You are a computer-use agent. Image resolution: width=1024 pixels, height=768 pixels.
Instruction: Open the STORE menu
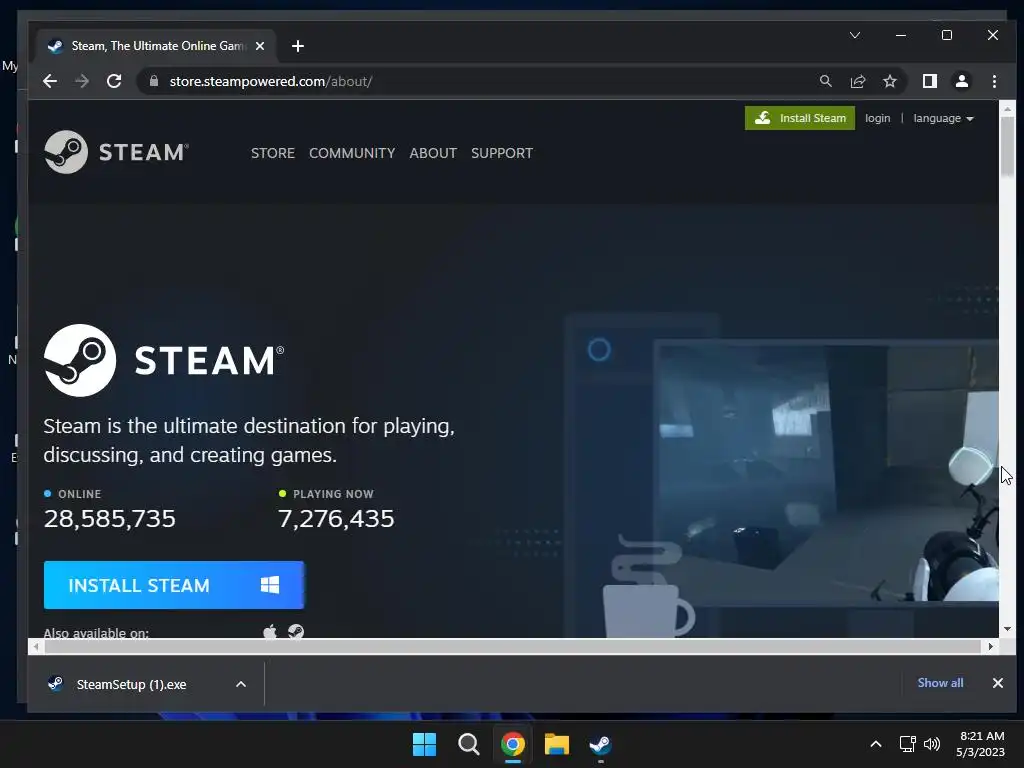(x=273, y=153)
